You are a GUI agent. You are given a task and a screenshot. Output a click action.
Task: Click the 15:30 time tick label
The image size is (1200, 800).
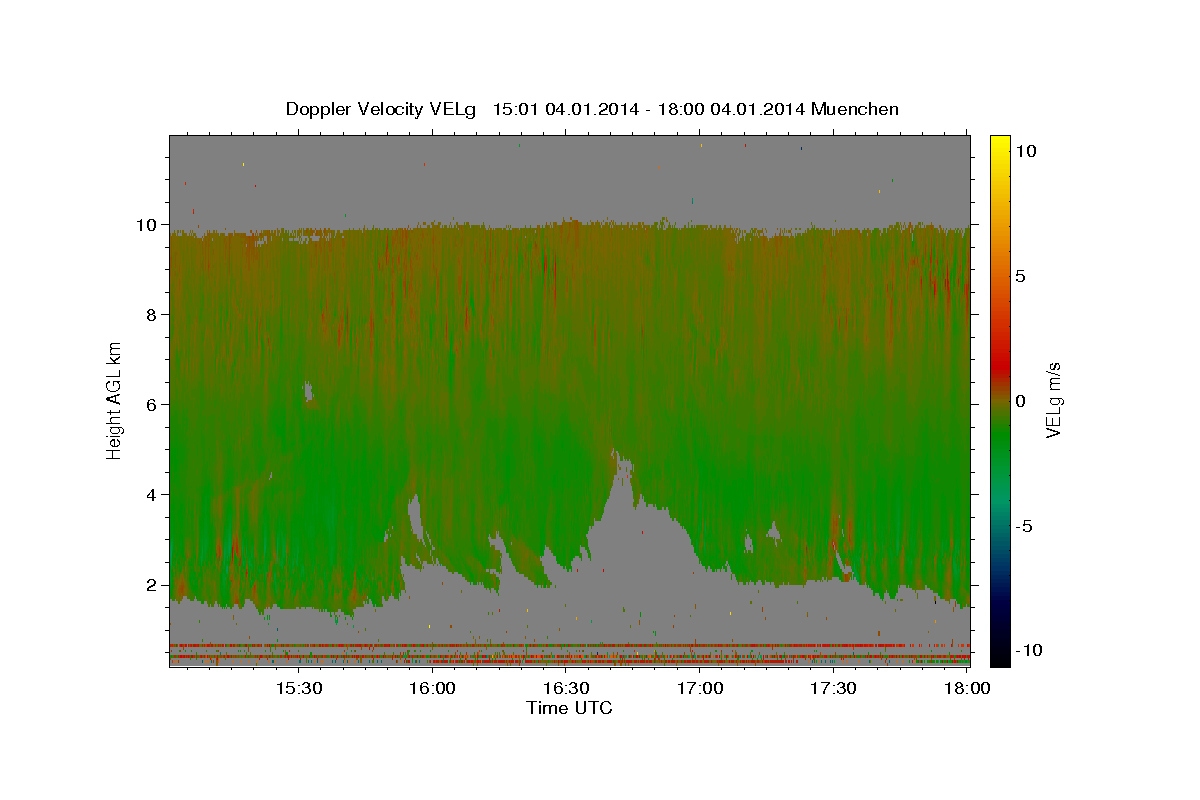pyautogui.click(x=298, y=689)
